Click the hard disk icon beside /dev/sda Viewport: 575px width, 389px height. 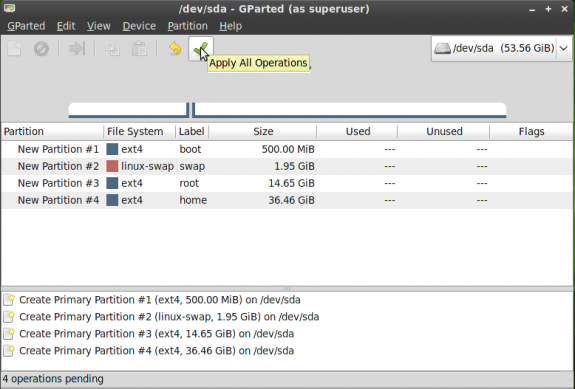click(442, 48)
